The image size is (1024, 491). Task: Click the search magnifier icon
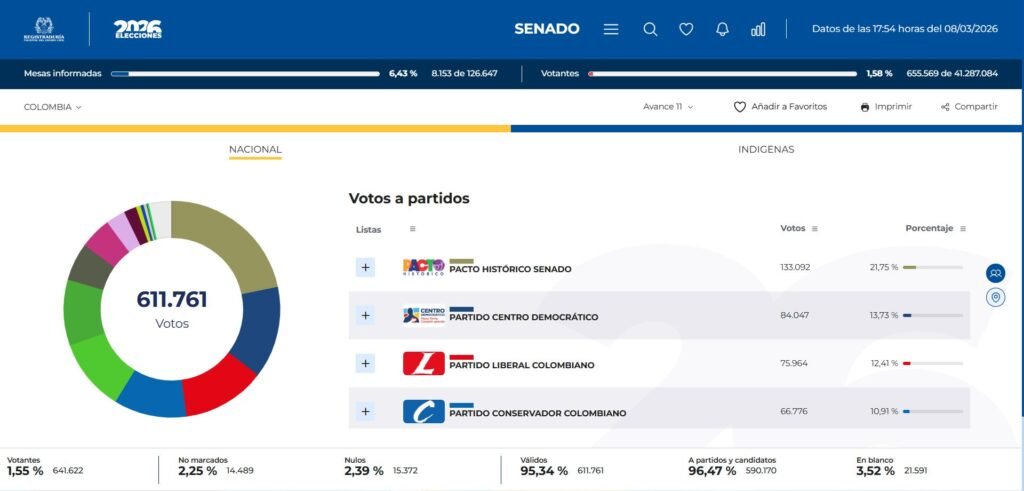[x=650, y=29]
